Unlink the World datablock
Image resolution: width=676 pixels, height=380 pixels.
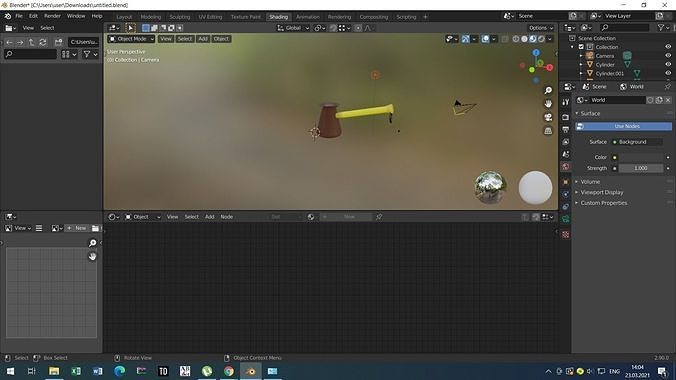(668, 100)
